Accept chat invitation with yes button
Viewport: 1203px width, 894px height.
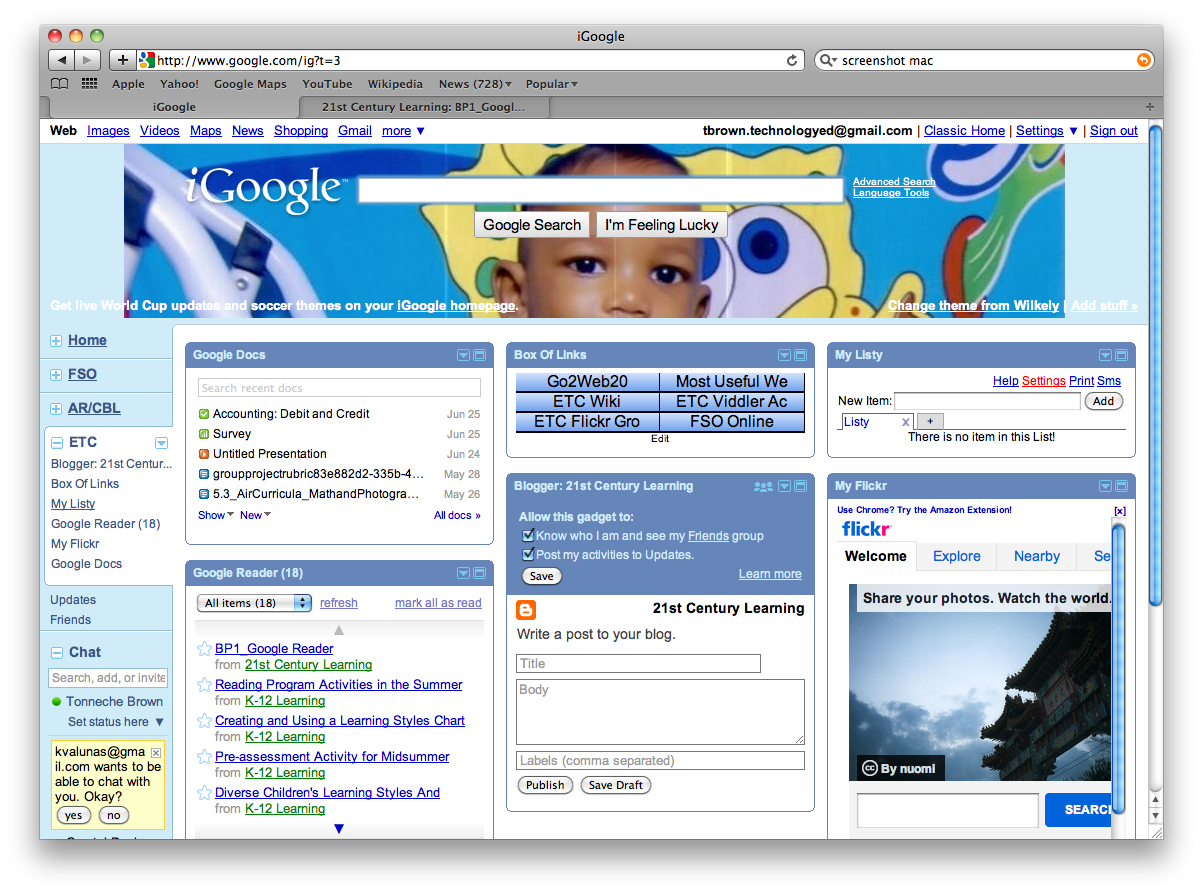(73, 815)
